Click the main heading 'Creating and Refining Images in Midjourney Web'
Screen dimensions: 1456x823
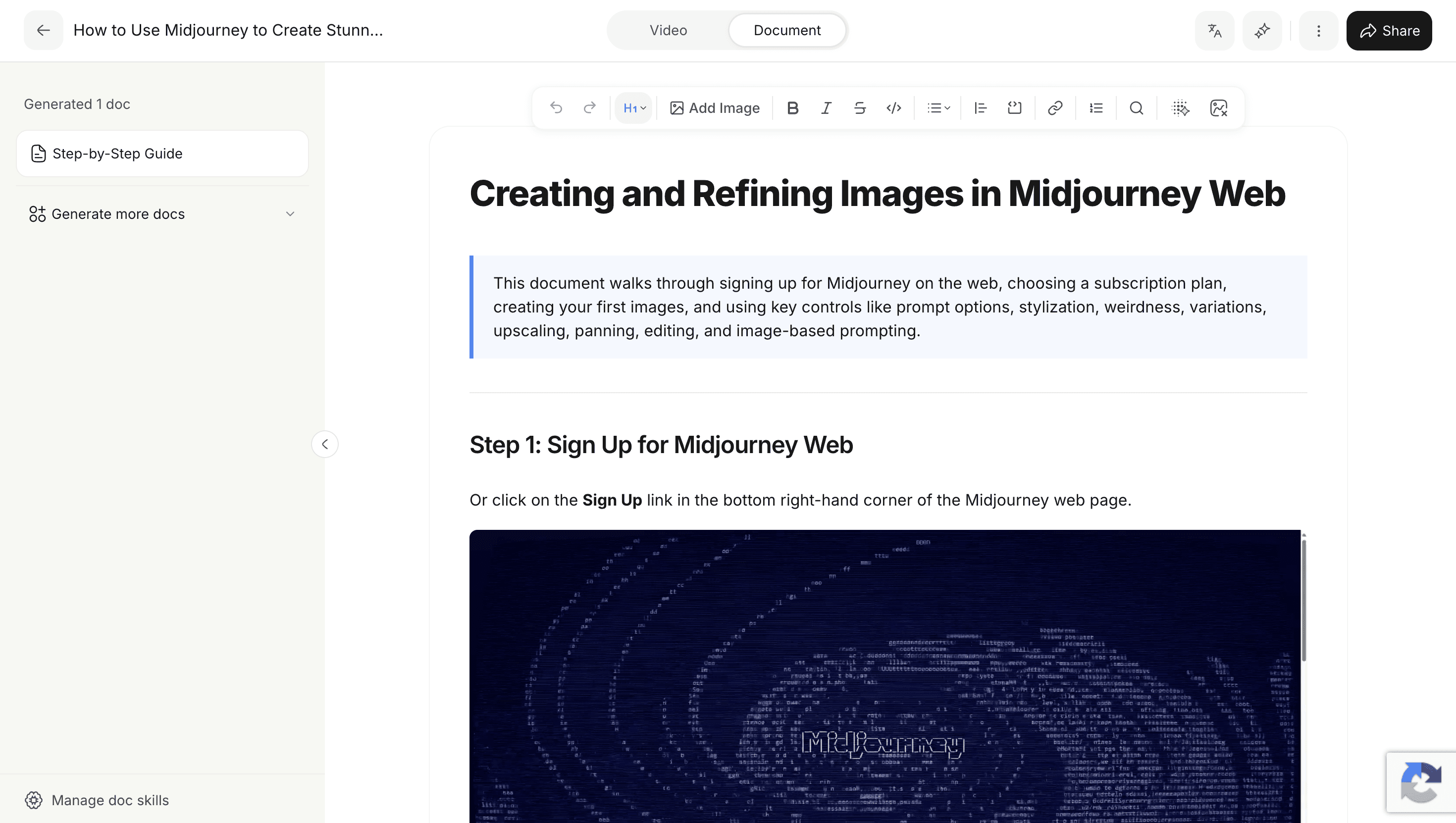(877, 194)
